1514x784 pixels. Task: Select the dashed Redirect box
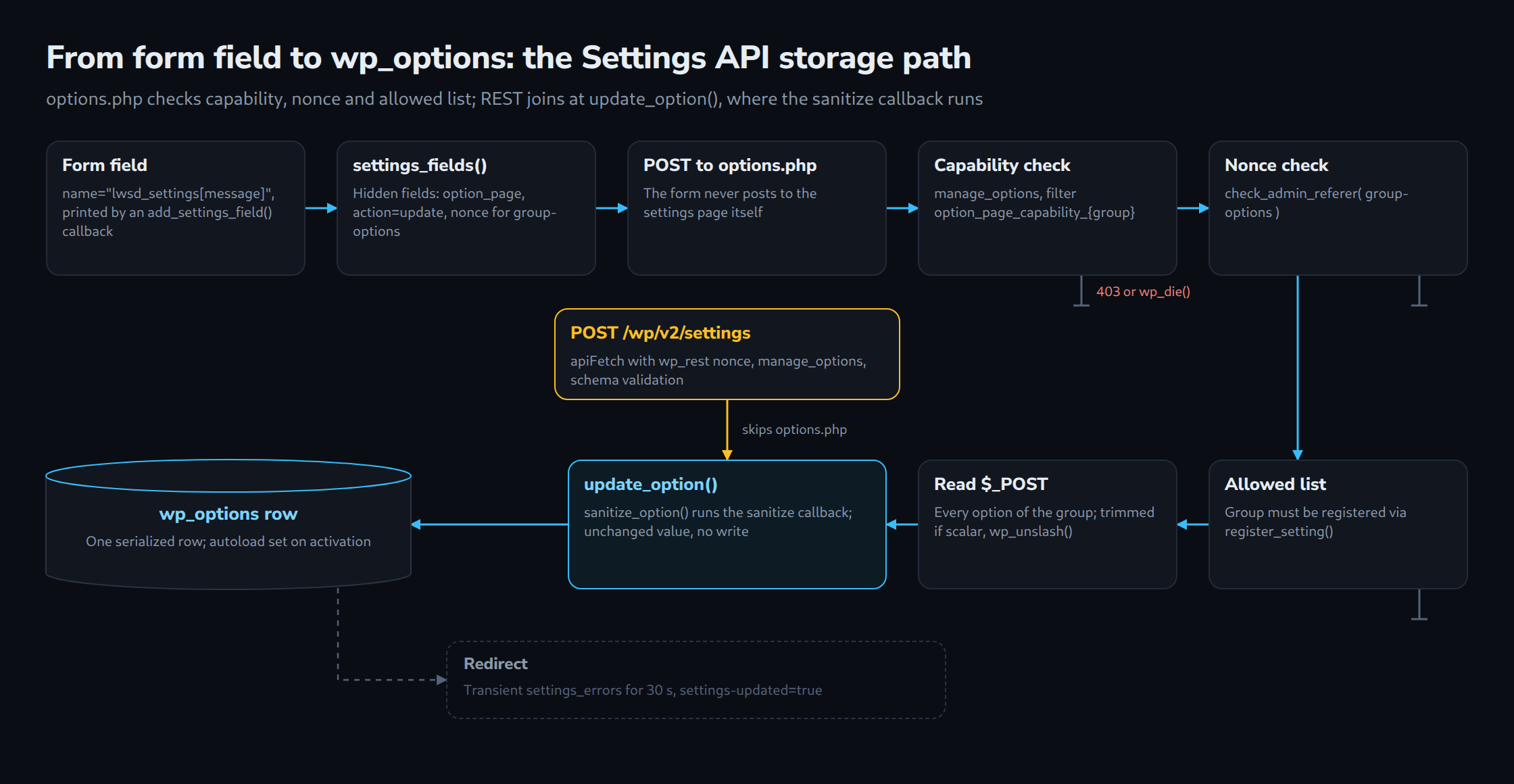[x=696, y=680]
